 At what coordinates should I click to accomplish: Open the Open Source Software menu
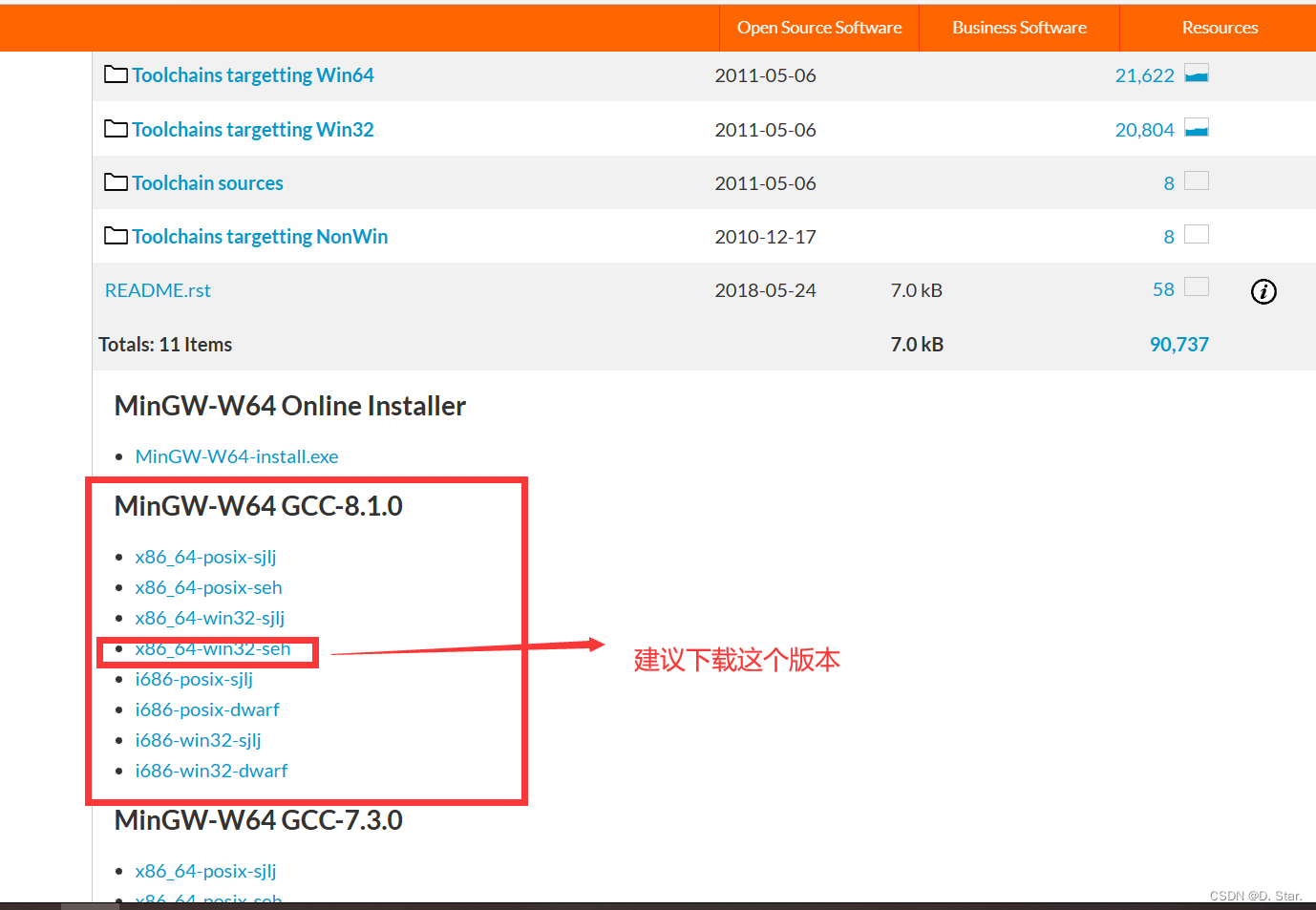pyautogui.click(x=819, y=28)
